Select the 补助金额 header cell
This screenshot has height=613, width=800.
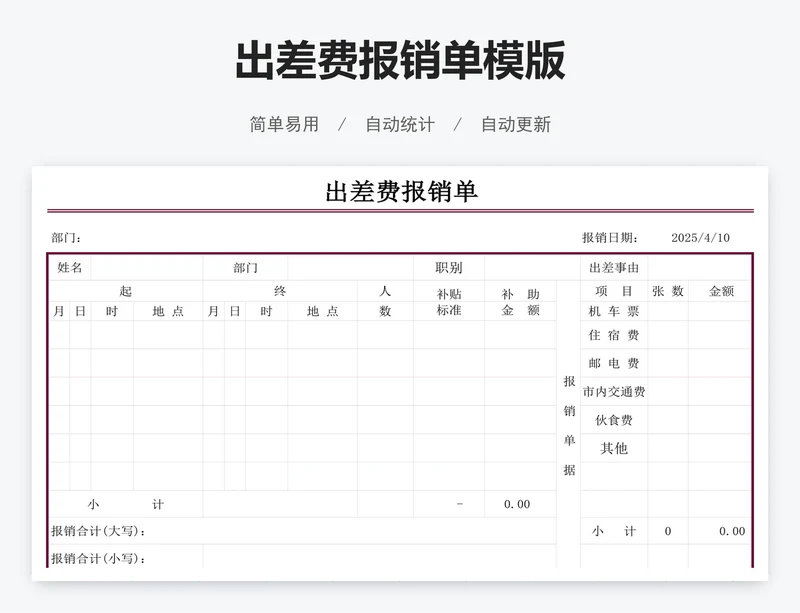coord(520,301)
